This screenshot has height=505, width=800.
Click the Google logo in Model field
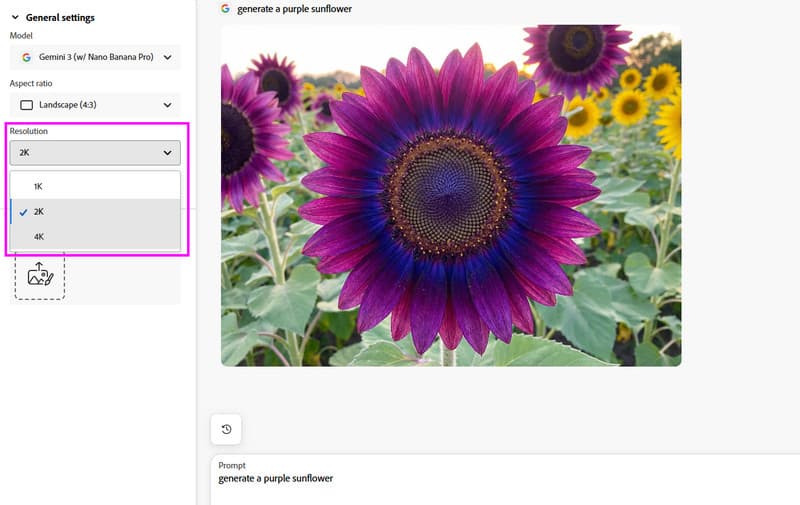point(26,57)
